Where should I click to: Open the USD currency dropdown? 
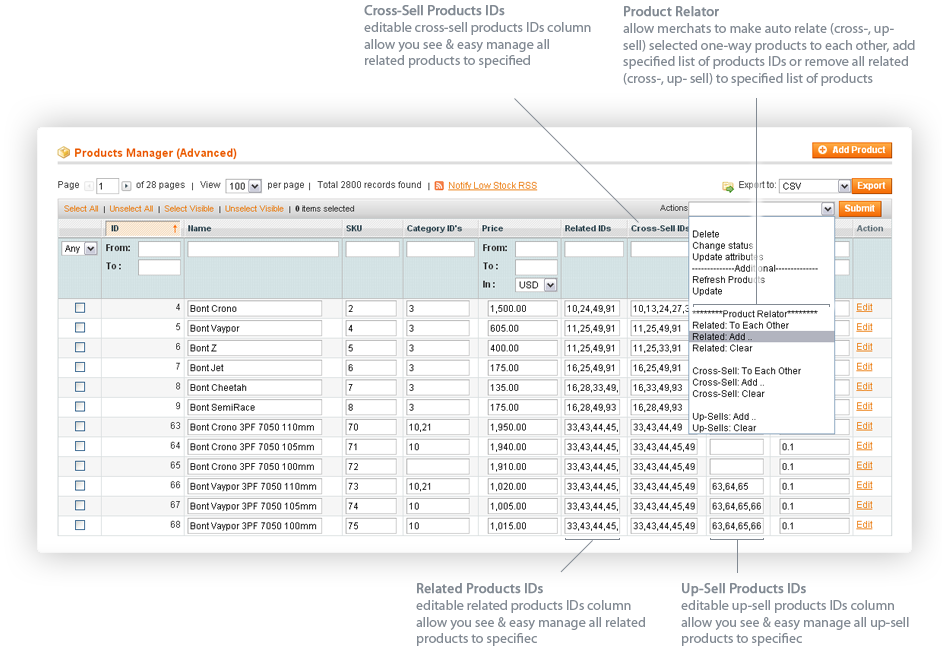tap(536, 285)
